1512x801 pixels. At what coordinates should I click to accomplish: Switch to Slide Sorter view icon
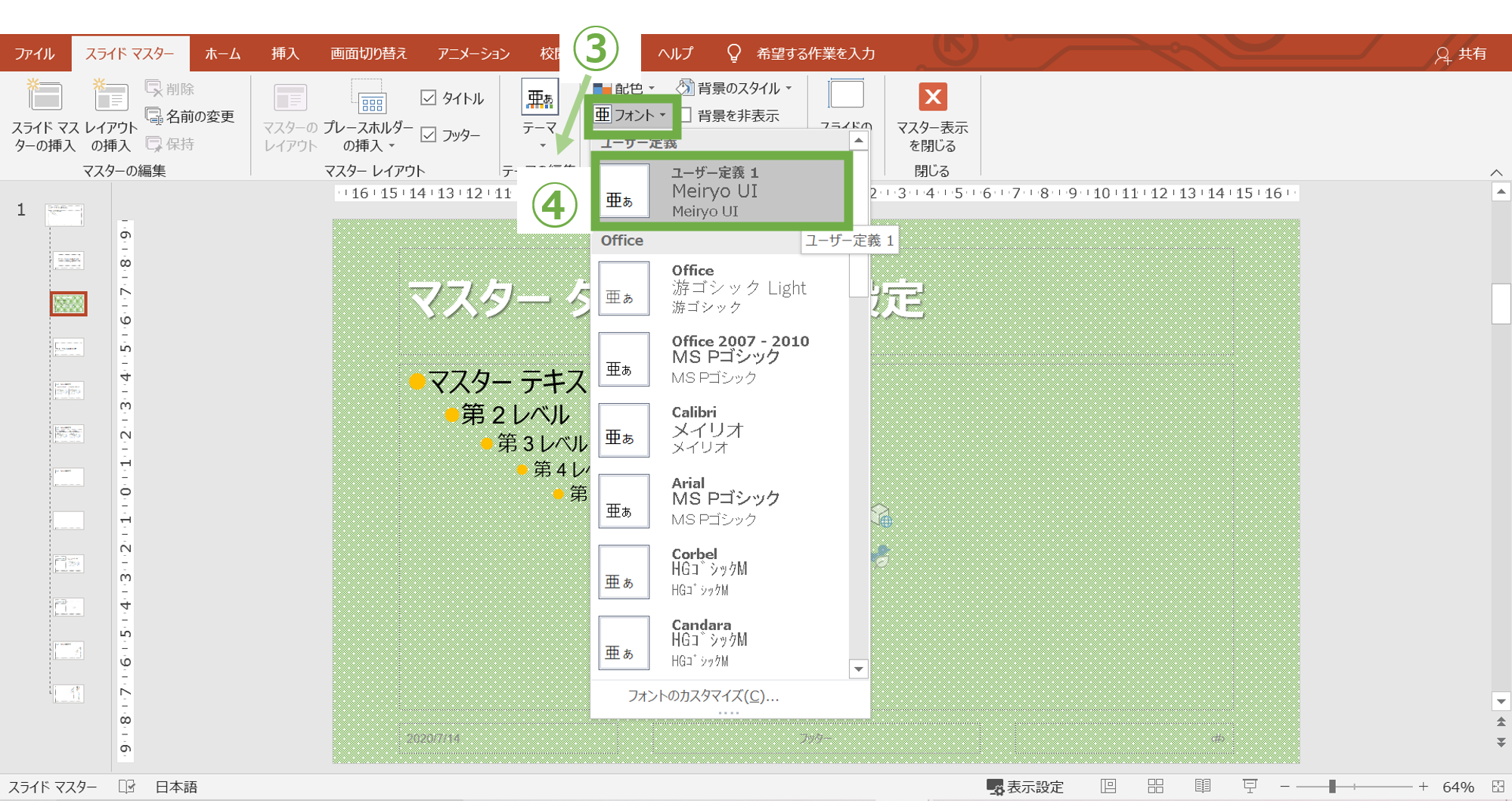pyautogui.click(x=1155, y=787)
